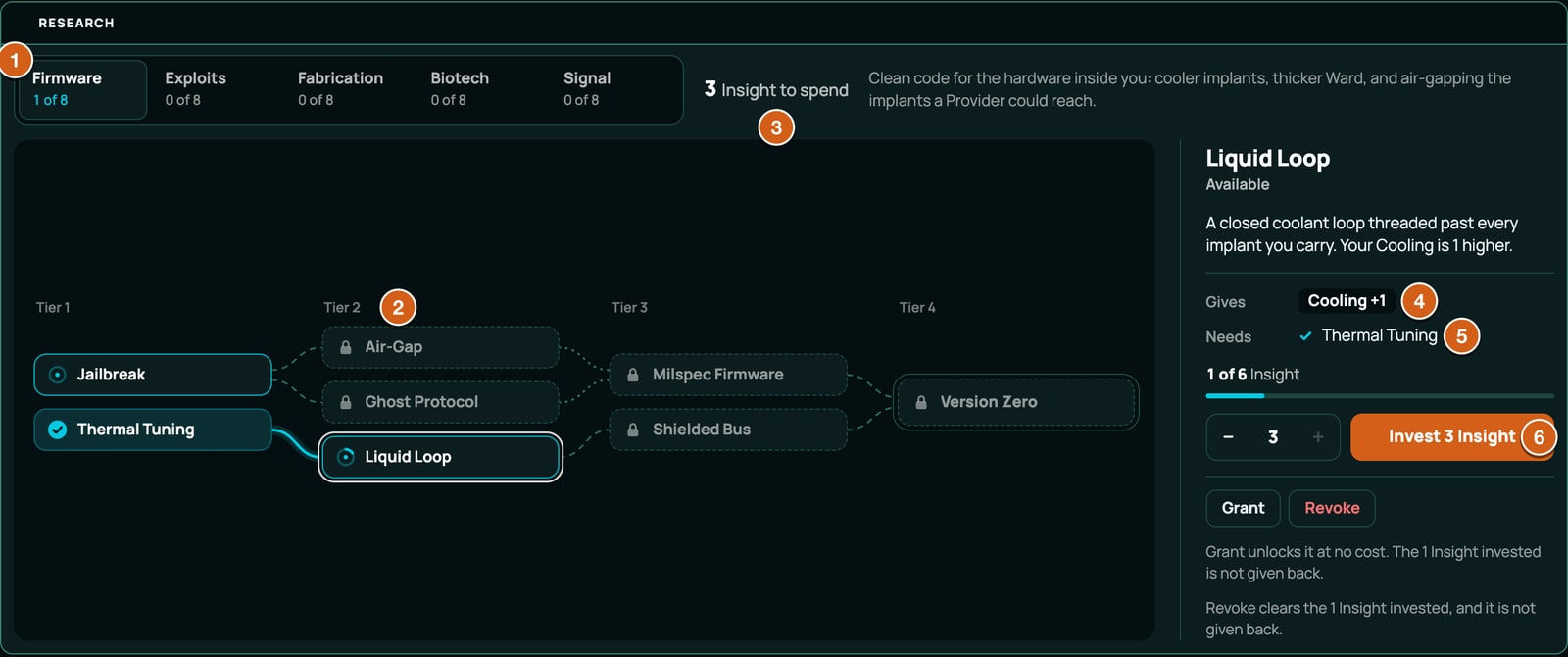Click the Thermal Tuning prerequisite link
This screenshot has height=657, width=1568.
(1379, 335)
